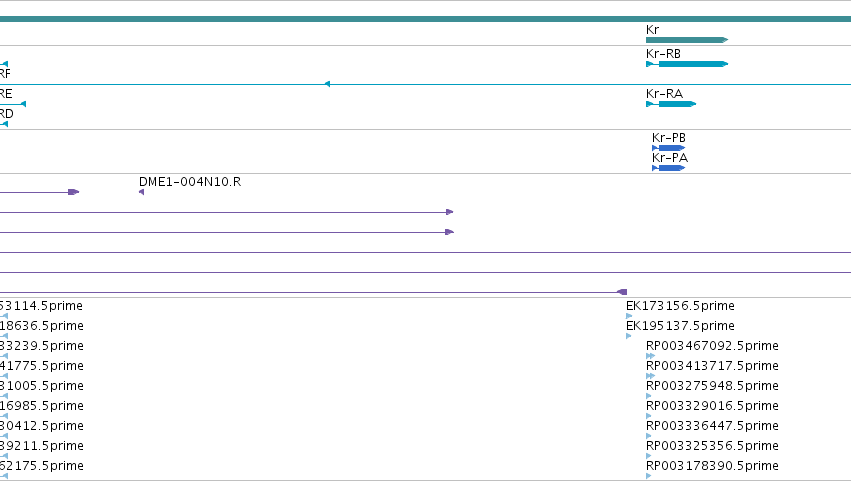Click the RP003178390.5prime label
The image size is (851, 481).
712,466
